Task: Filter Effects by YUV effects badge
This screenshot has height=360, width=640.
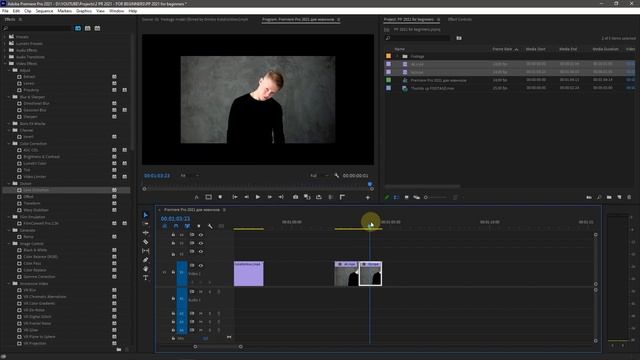Action: pos(97,28)
